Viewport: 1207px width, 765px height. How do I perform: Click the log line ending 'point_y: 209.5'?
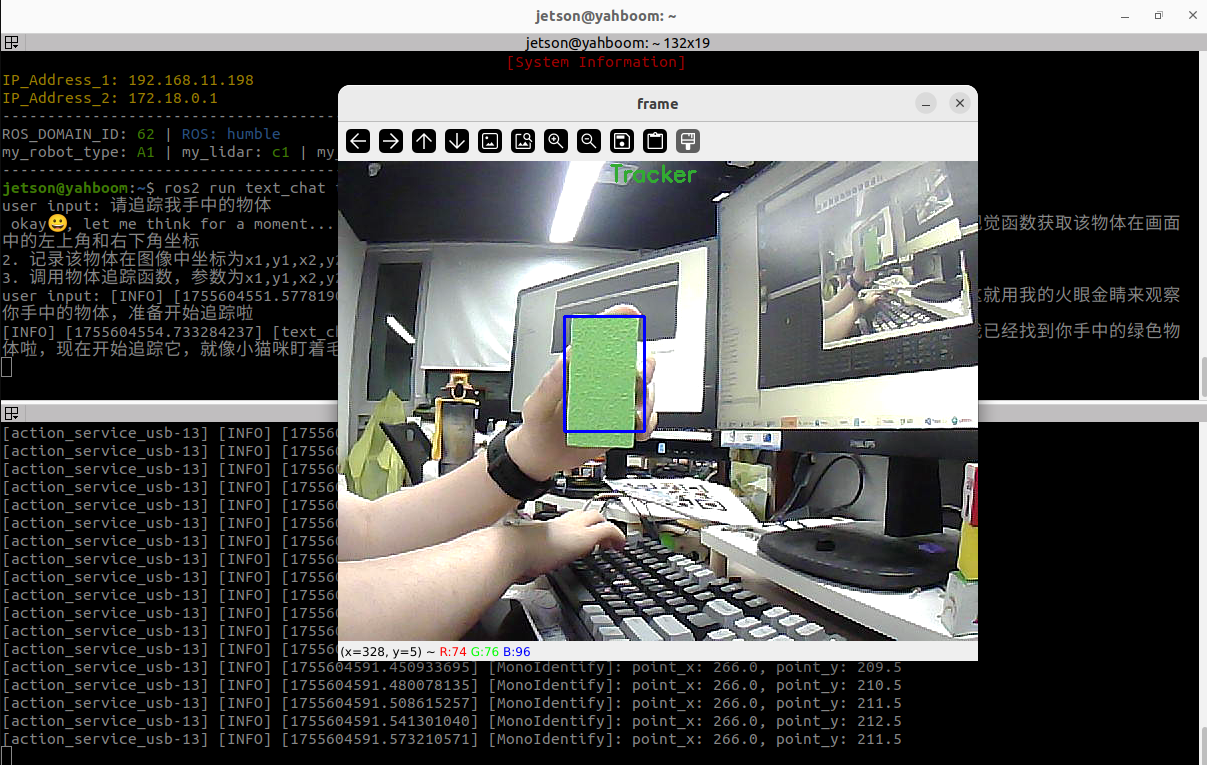tap(452, 668)
